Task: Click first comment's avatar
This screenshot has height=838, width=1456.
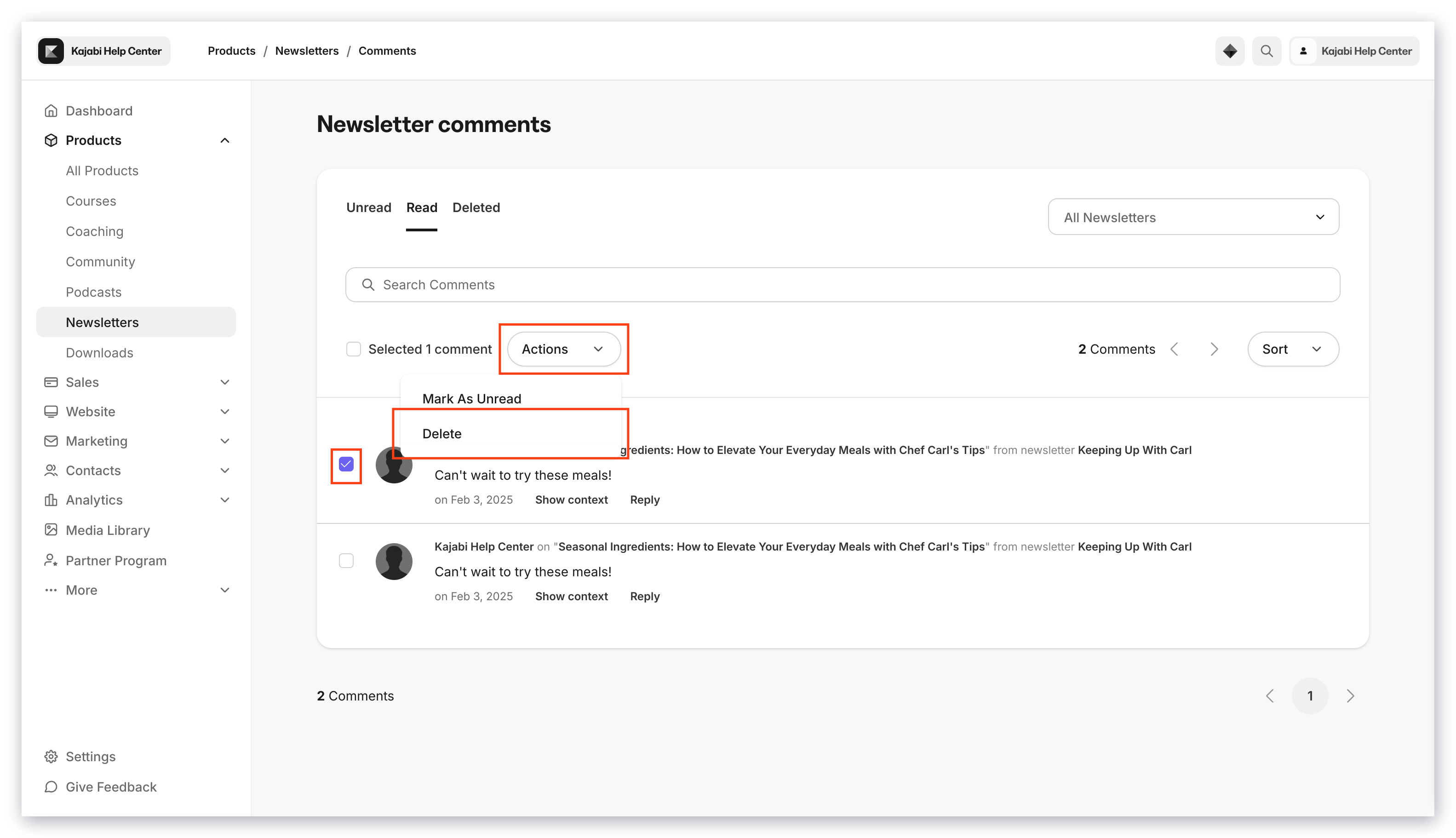Action: [394, 465]
